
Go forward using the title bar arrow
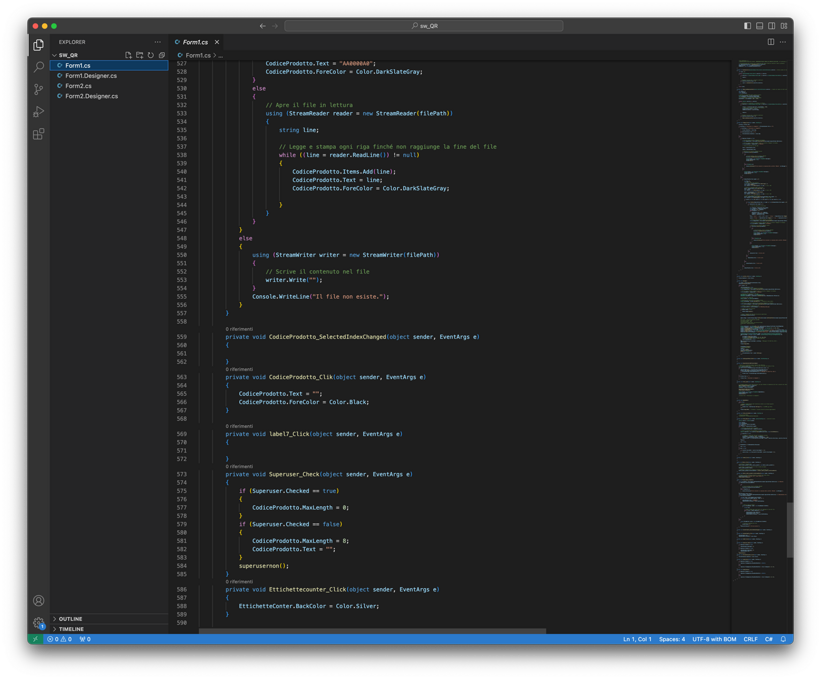click(275, 26)
